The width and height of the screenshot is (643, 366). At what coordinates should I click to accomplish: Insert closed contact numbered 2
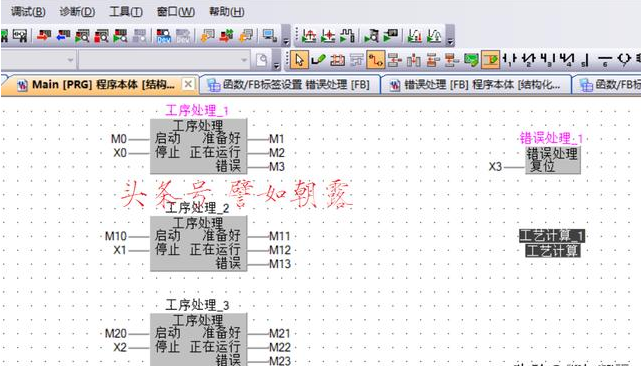tap(529, 60)
